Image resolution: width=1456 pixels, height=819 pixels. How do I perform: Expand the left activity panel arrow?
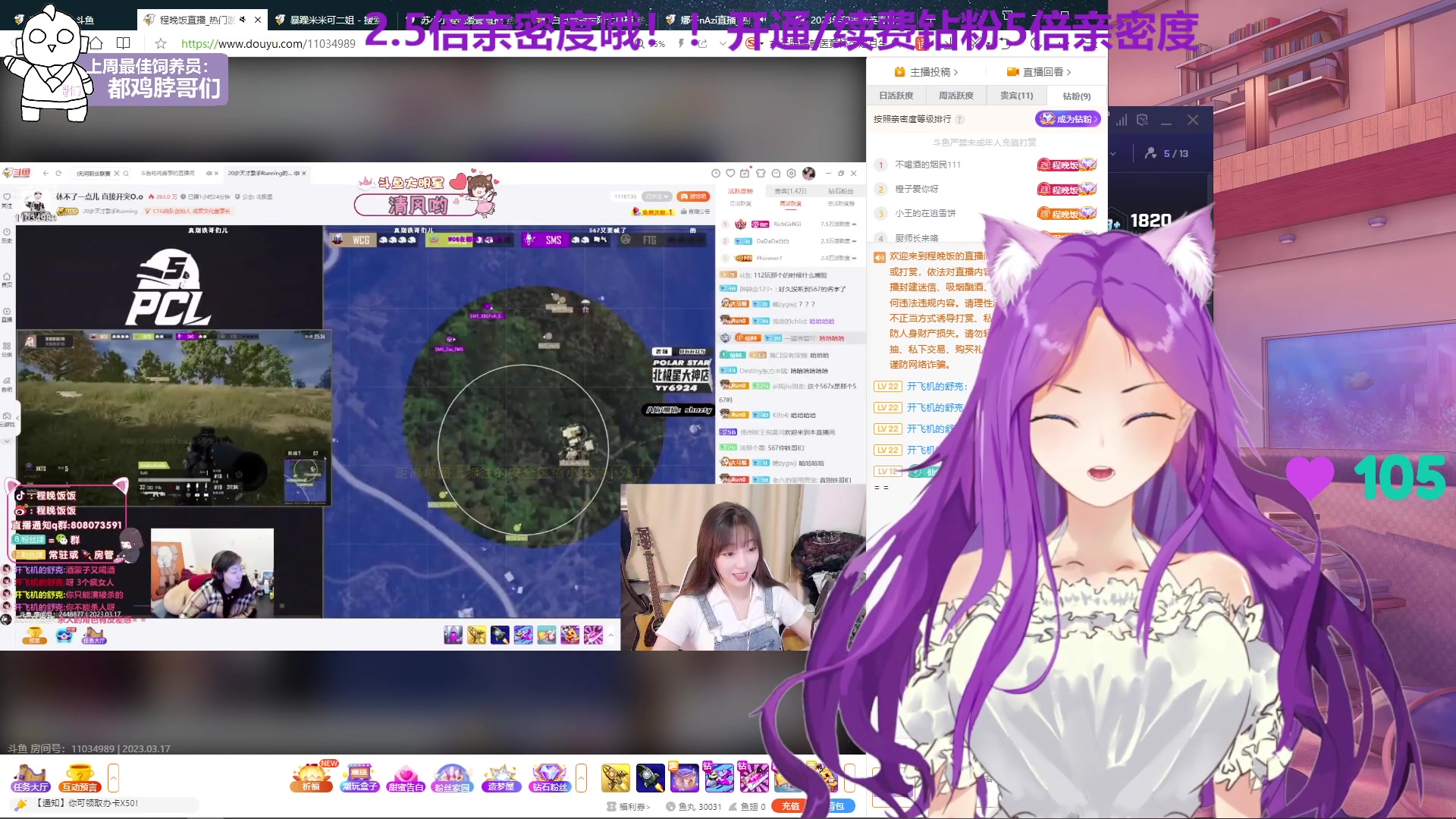(x=113, y=778)
